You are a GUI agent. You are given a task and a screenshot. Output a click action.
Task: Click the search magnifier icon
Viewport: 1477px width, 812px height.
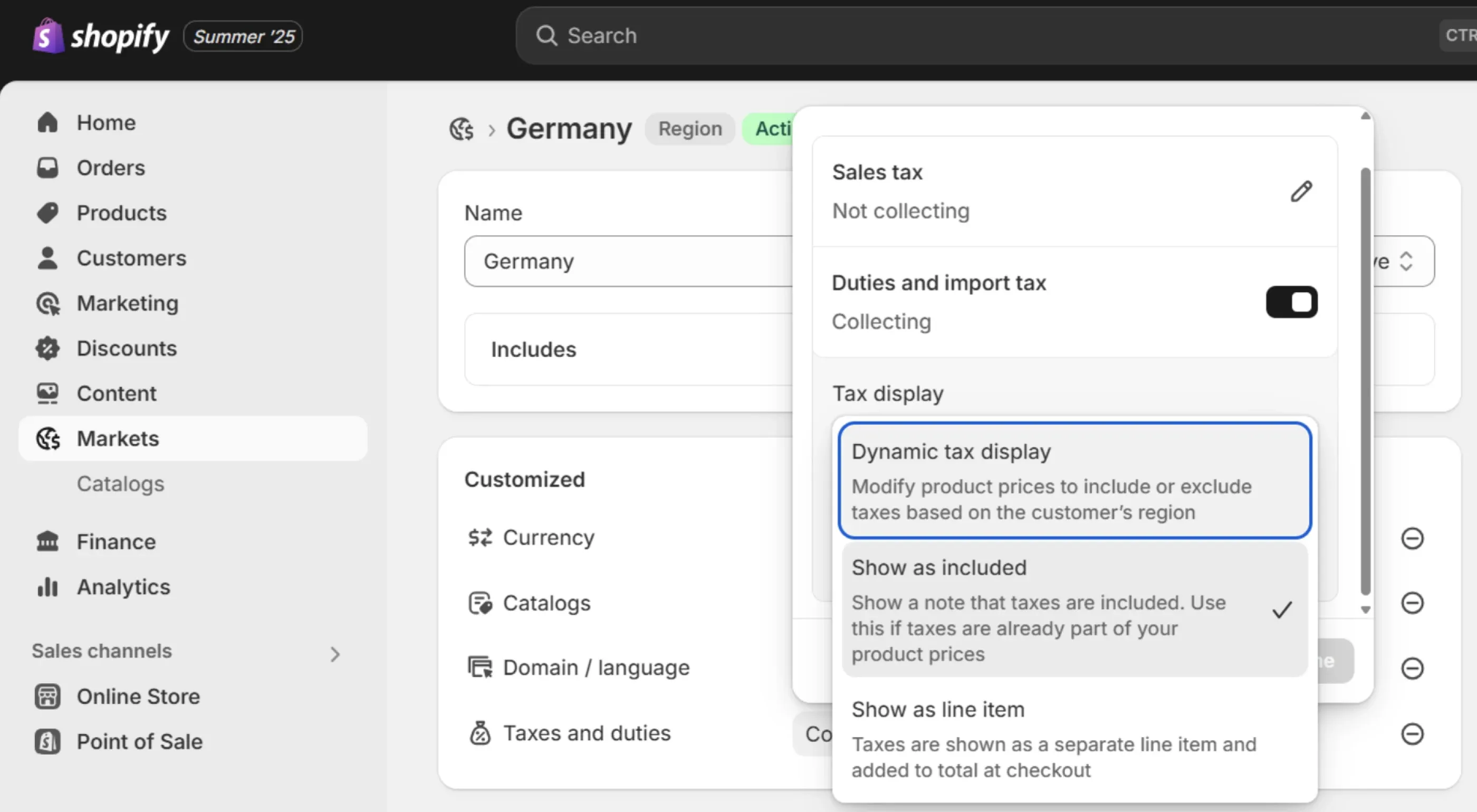pyautogui.click(x=546, y=35)
